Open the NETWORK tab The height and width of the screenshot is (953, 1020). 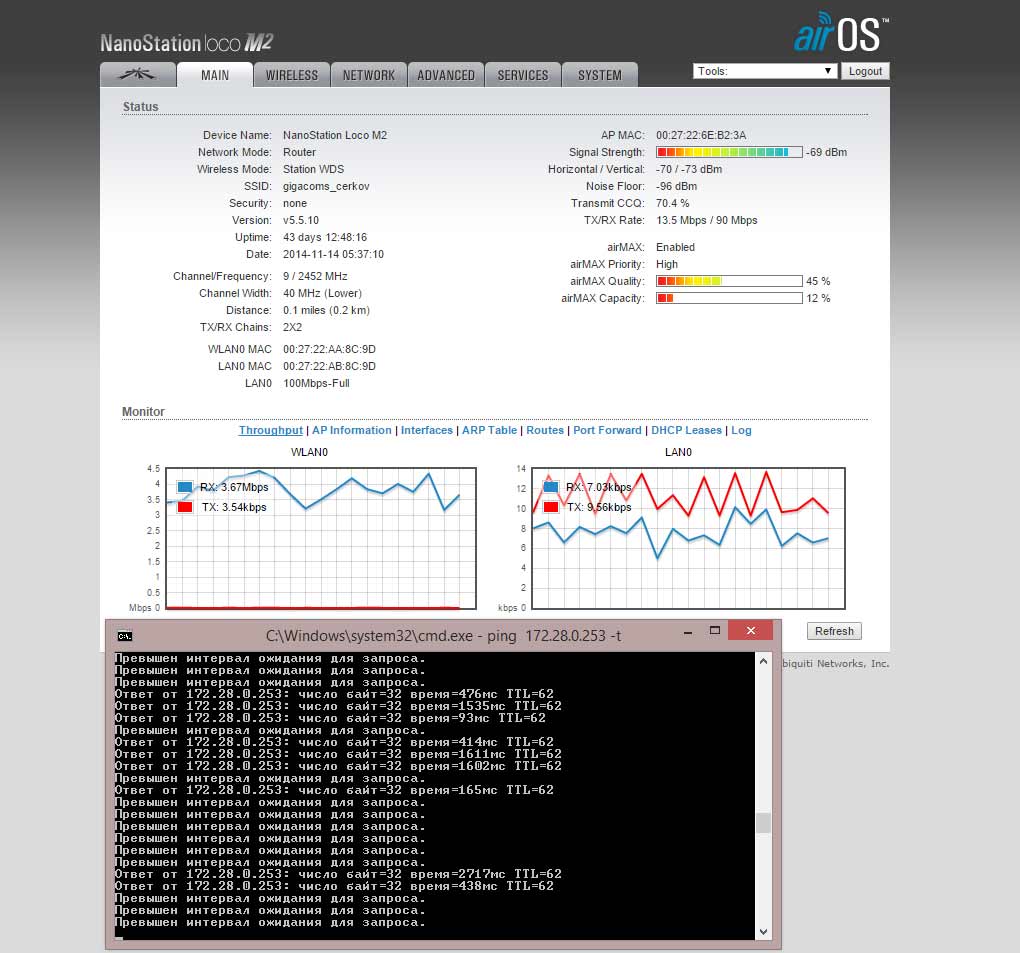[x=369, y=75]
